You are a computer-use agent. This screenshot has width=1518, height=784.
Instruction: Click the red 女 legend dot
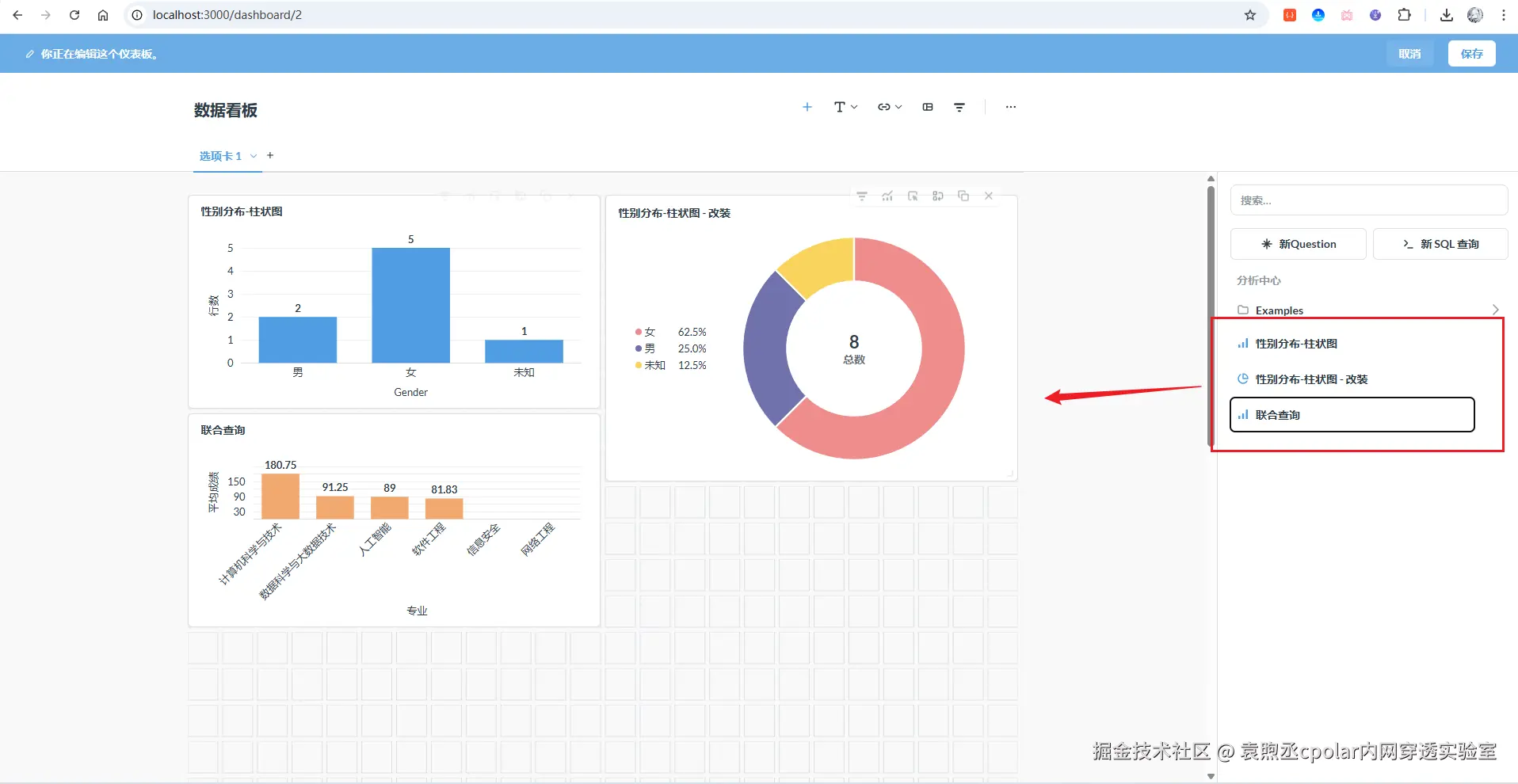[x=639, y=332]
